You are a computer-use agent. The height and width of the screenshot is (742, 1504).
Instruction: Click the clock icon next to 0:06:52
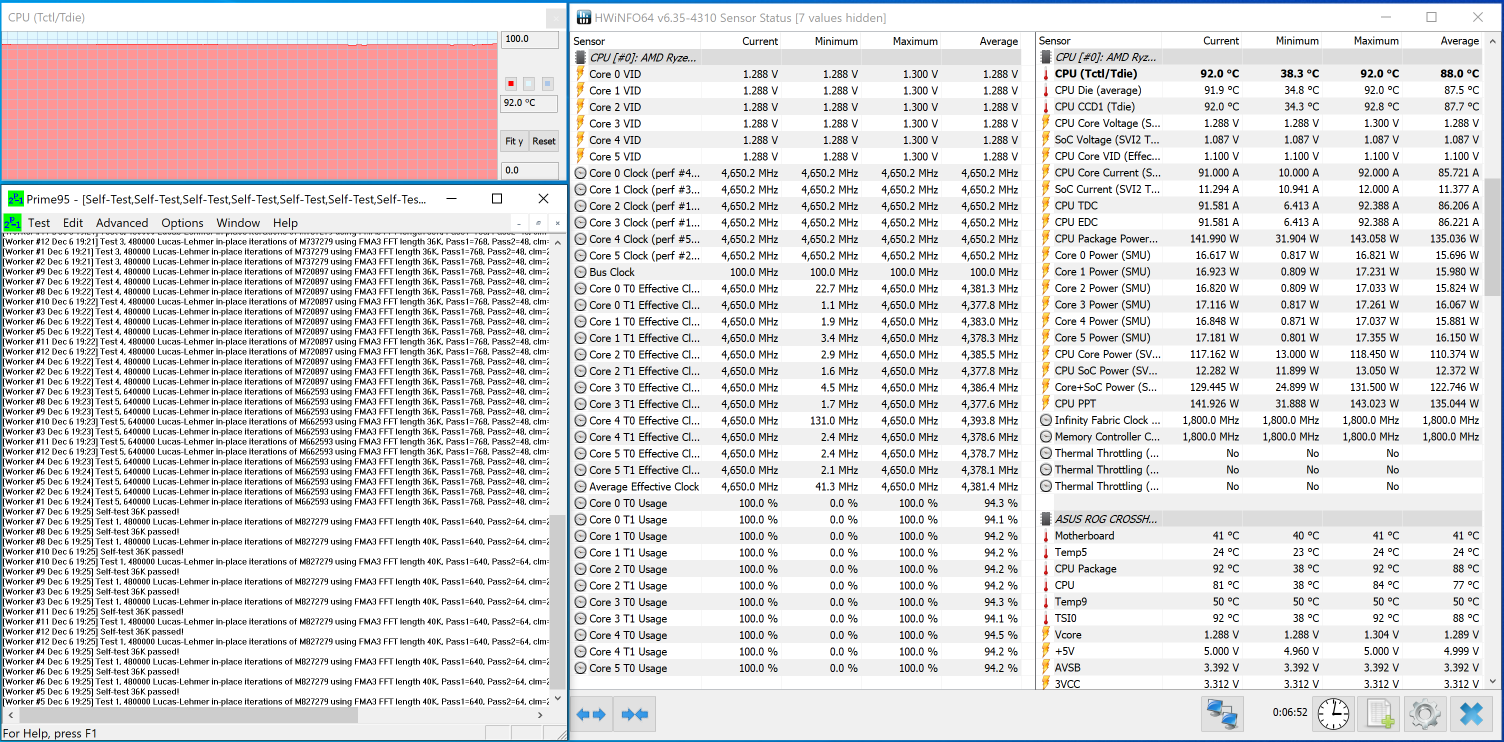[x=1331, y=714]
